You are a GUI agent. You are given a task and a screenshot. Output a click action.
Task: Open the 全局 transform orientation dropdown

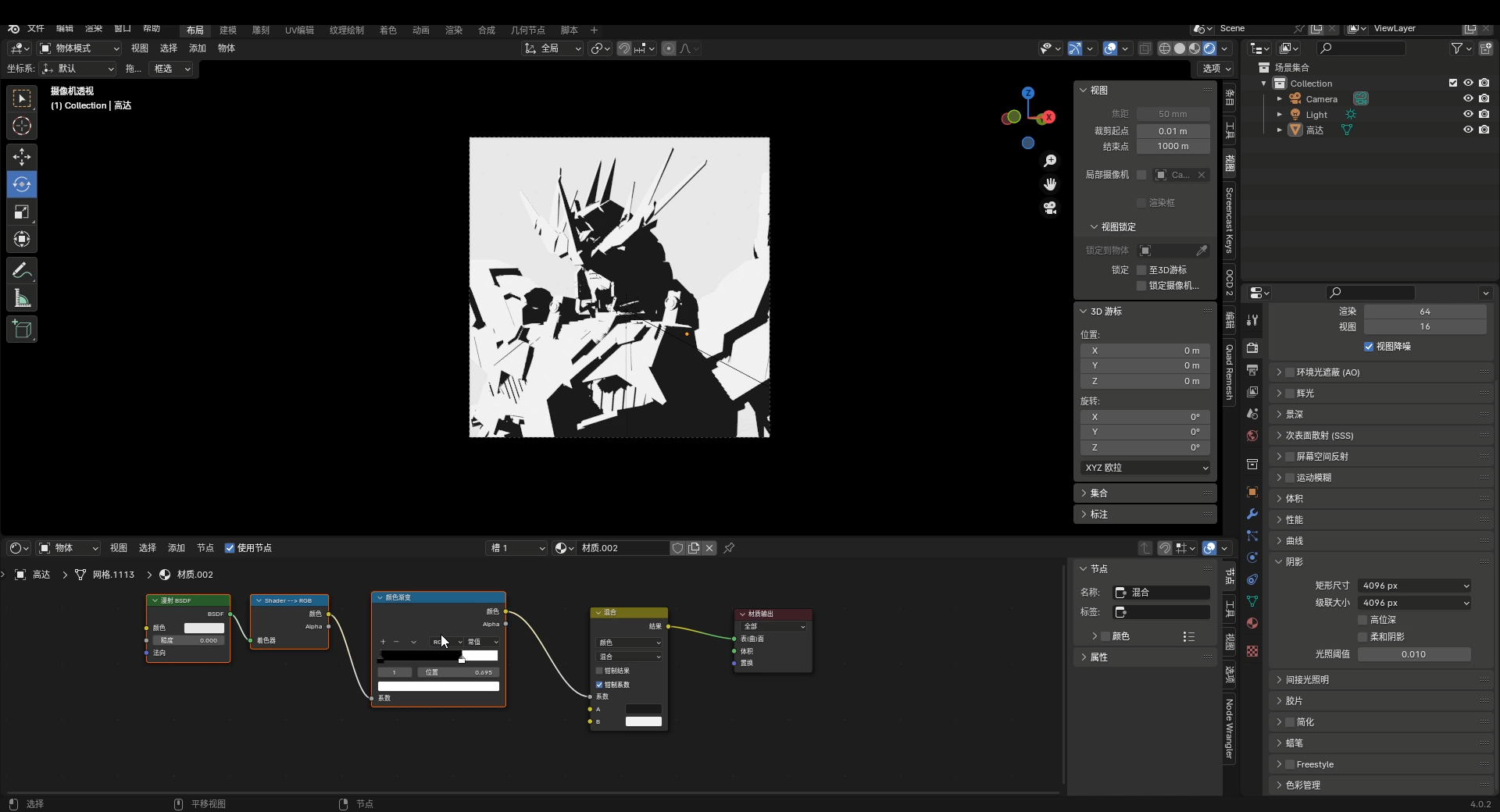pos(552,48)
